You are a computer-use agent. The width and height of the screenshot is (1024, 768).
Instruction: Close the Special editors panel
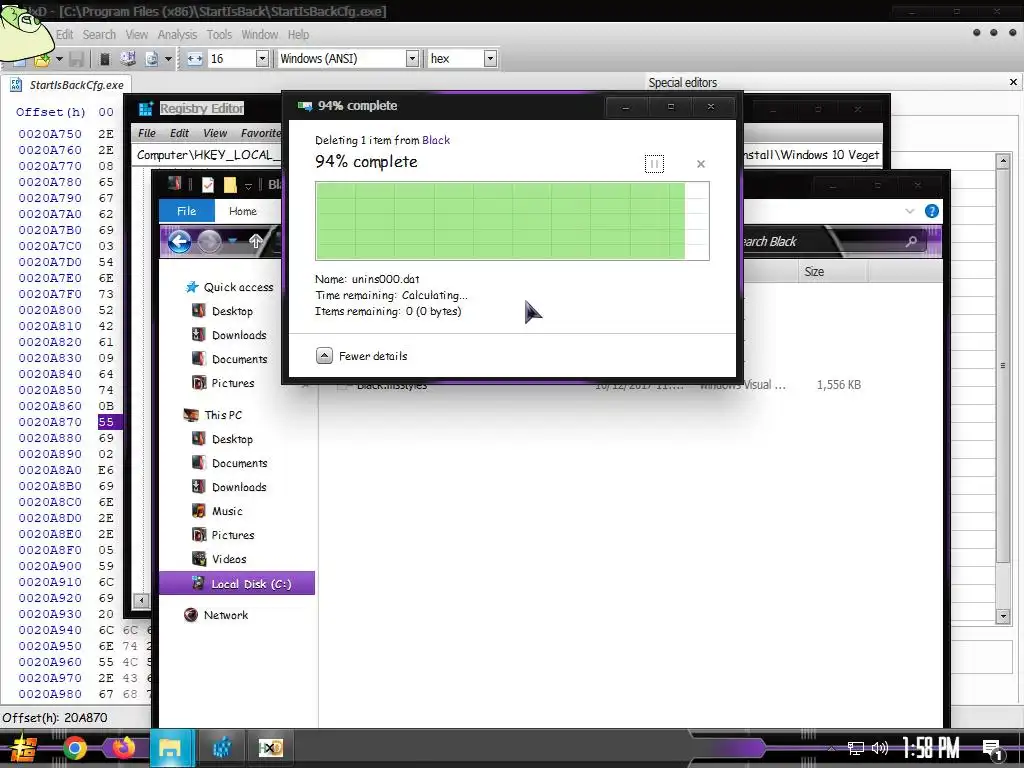point(1013,82)
